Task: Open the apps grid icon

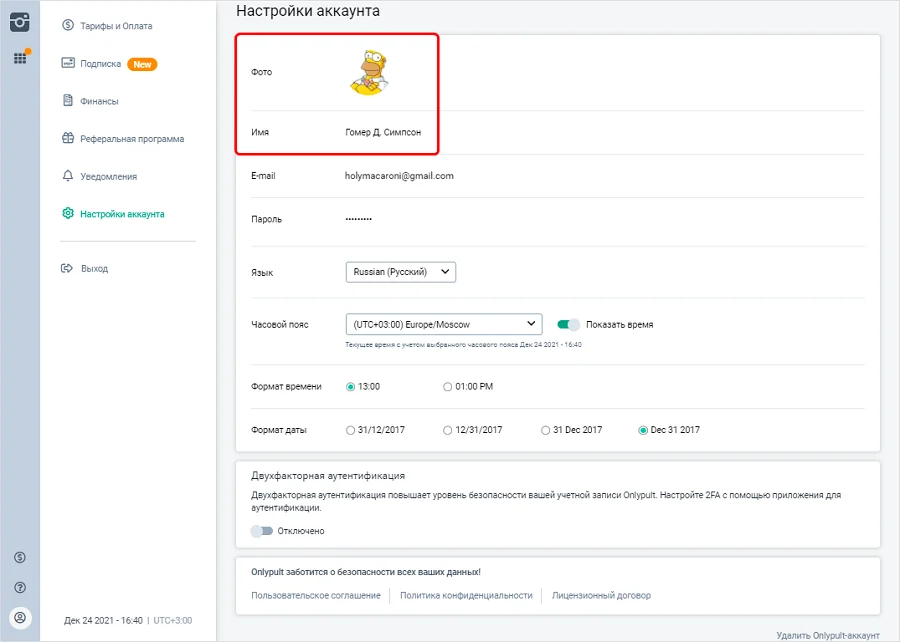Action: [x=19, y=58]
